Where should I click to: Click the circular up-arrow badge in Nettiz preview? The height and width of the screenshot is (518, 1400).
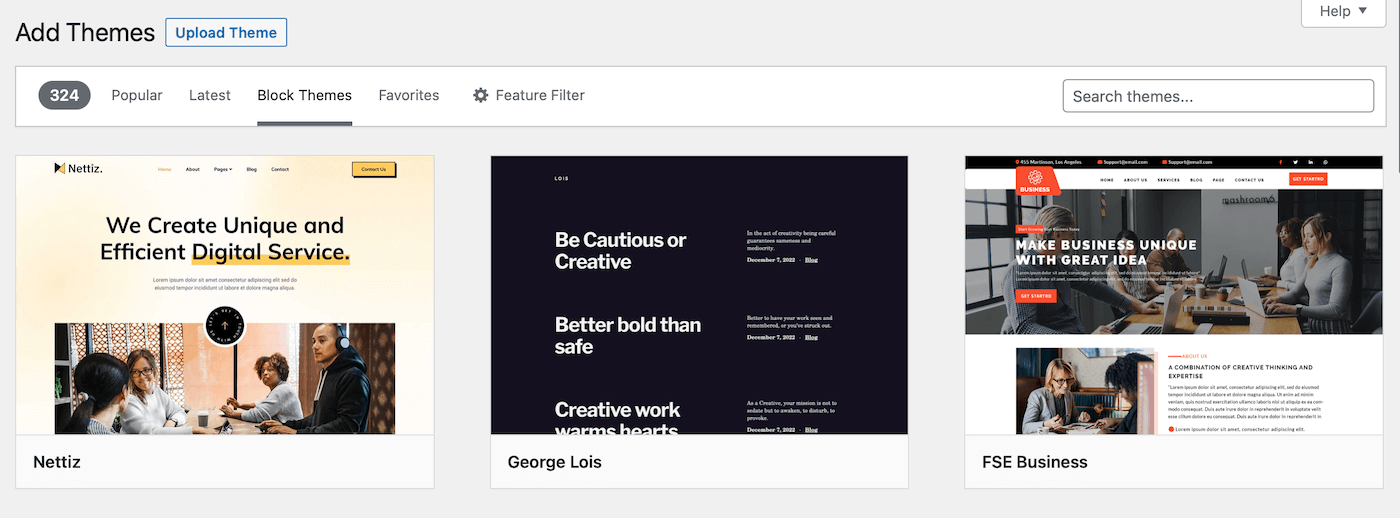[225, 325]
